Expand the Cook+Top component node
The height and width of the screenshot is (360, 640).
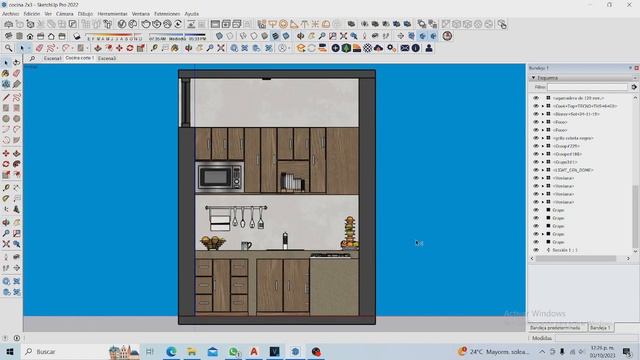543,106
